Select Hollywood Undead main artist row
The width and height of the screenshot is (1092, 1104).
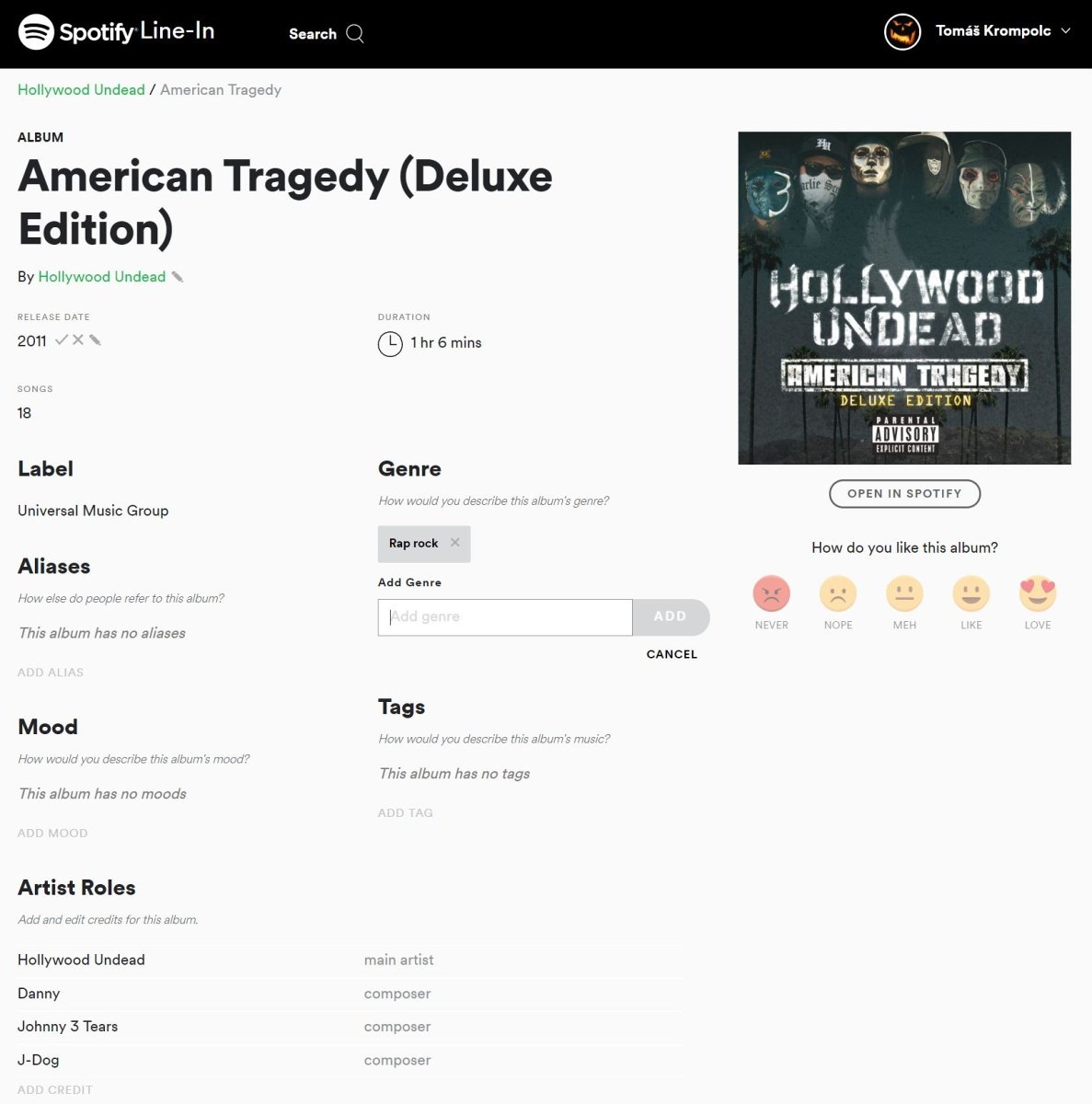click(x=351, y=960)
